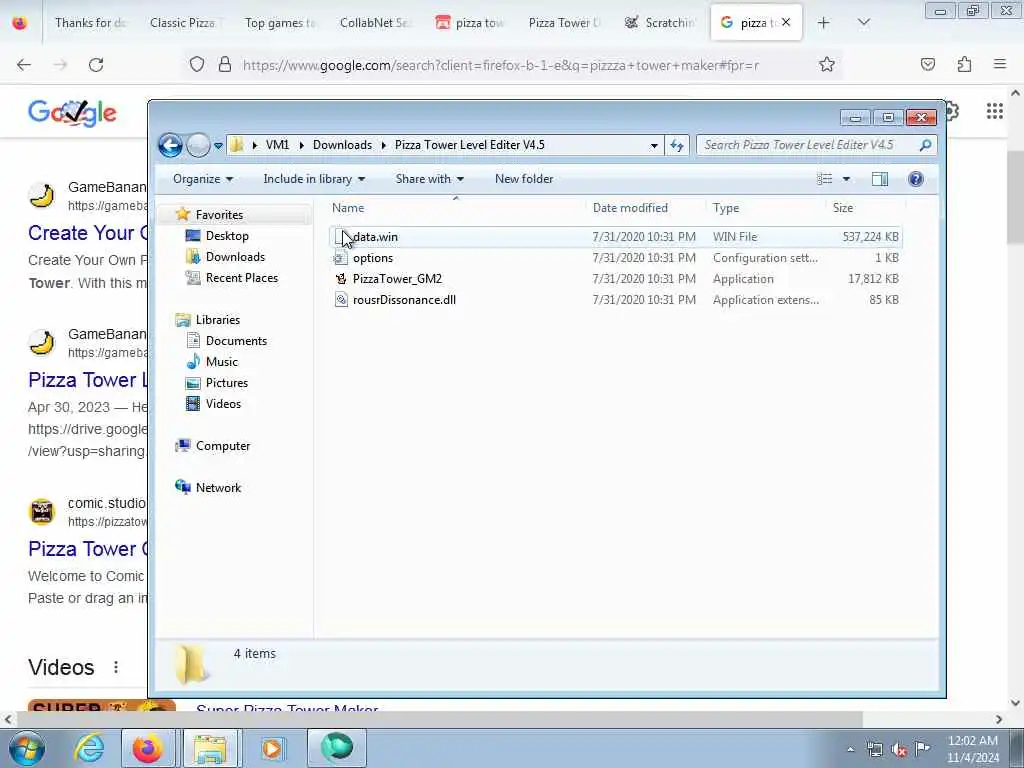
Task: Click the PizzaTower_GM2 application icon
Action: pyautogui.click(x=341, y=279)
